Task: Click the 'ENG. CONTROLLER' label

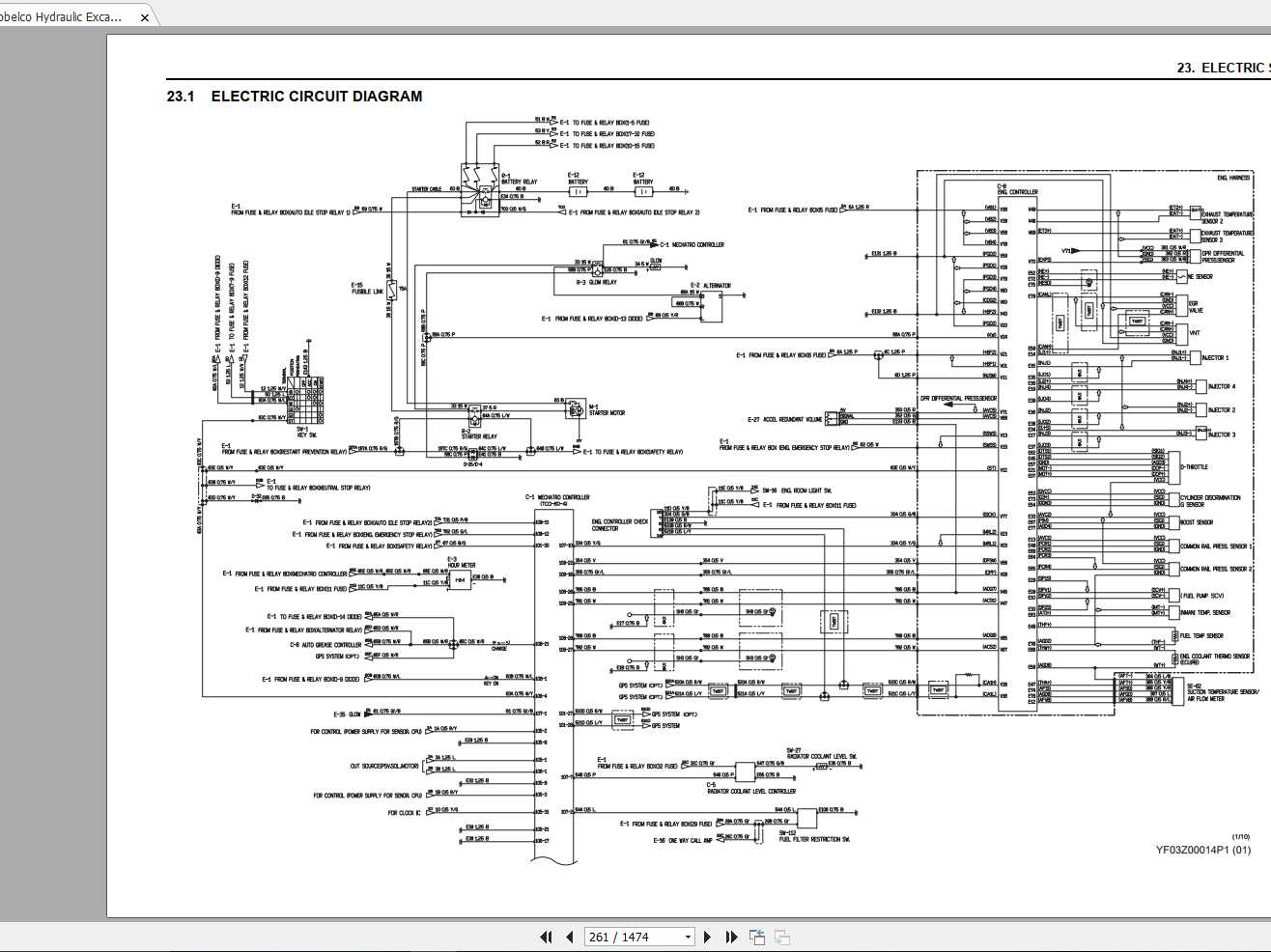Action: pyautogui.click(x=1017, y=192)
